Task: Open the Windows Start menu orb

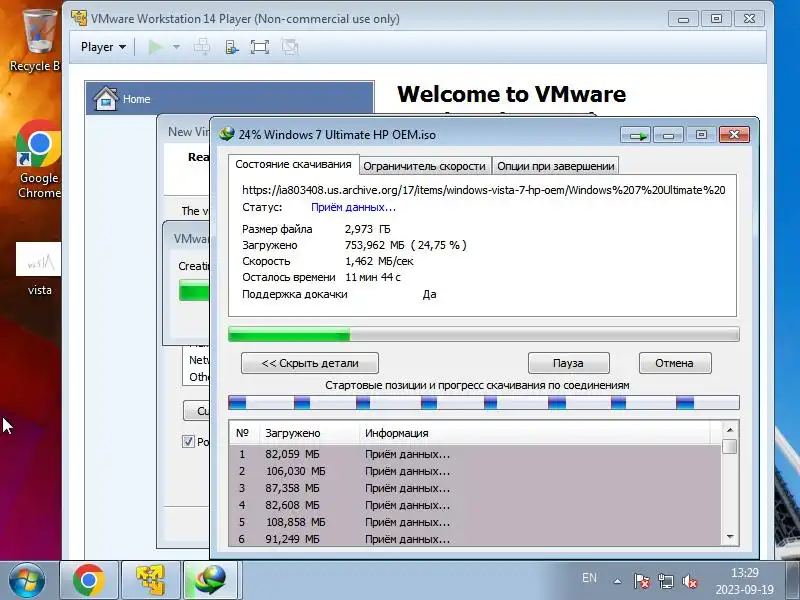Action: [x=27, y=580]
